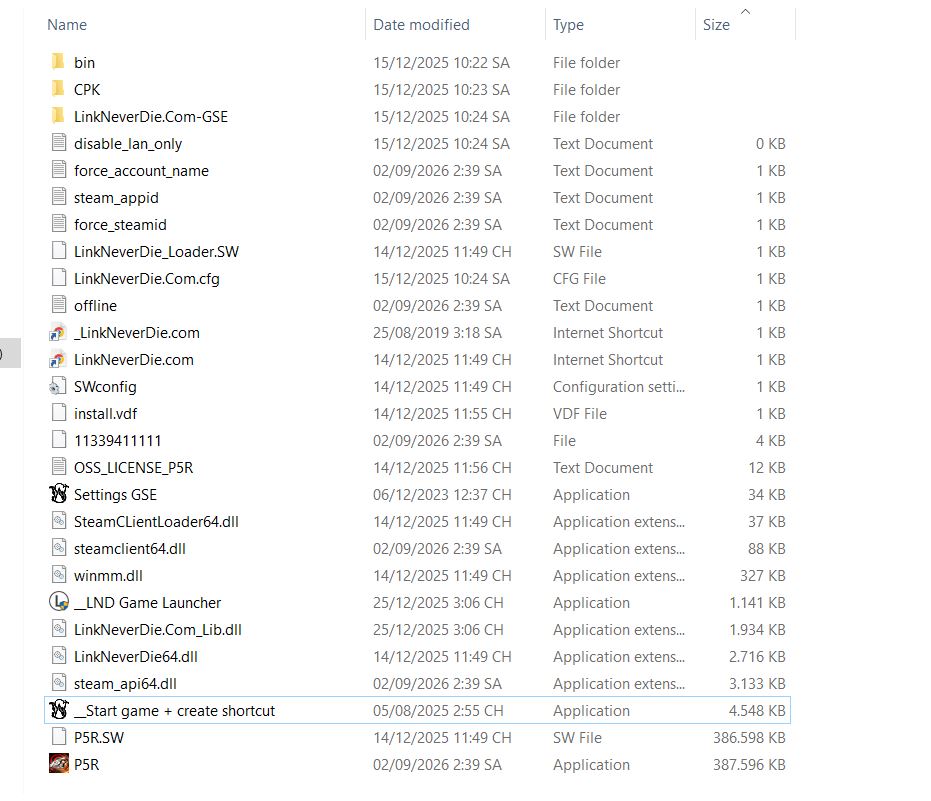Select the install.vdf file icon

tap(58, 413)
